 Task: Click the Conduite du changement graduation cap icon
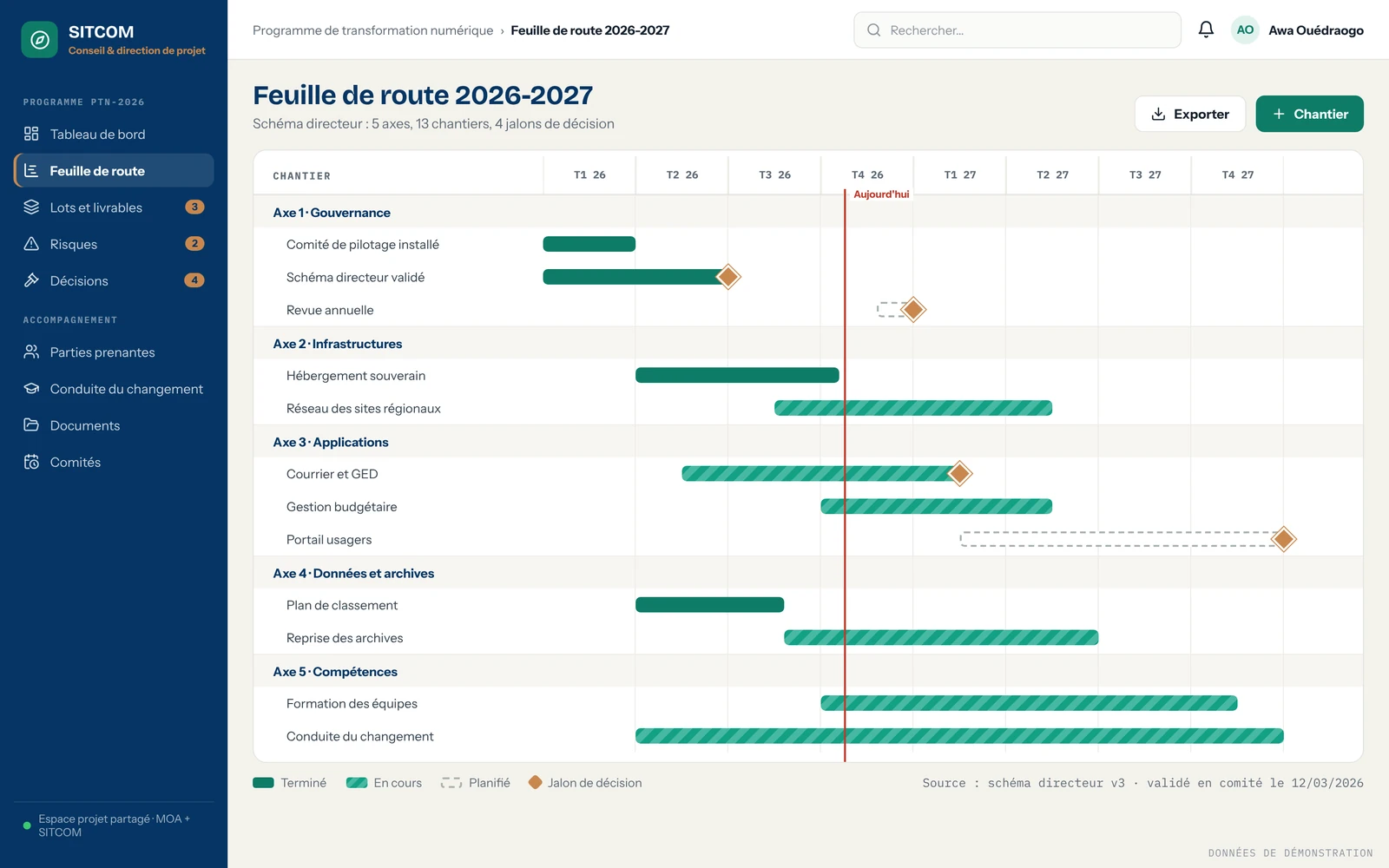pos(31,389)
